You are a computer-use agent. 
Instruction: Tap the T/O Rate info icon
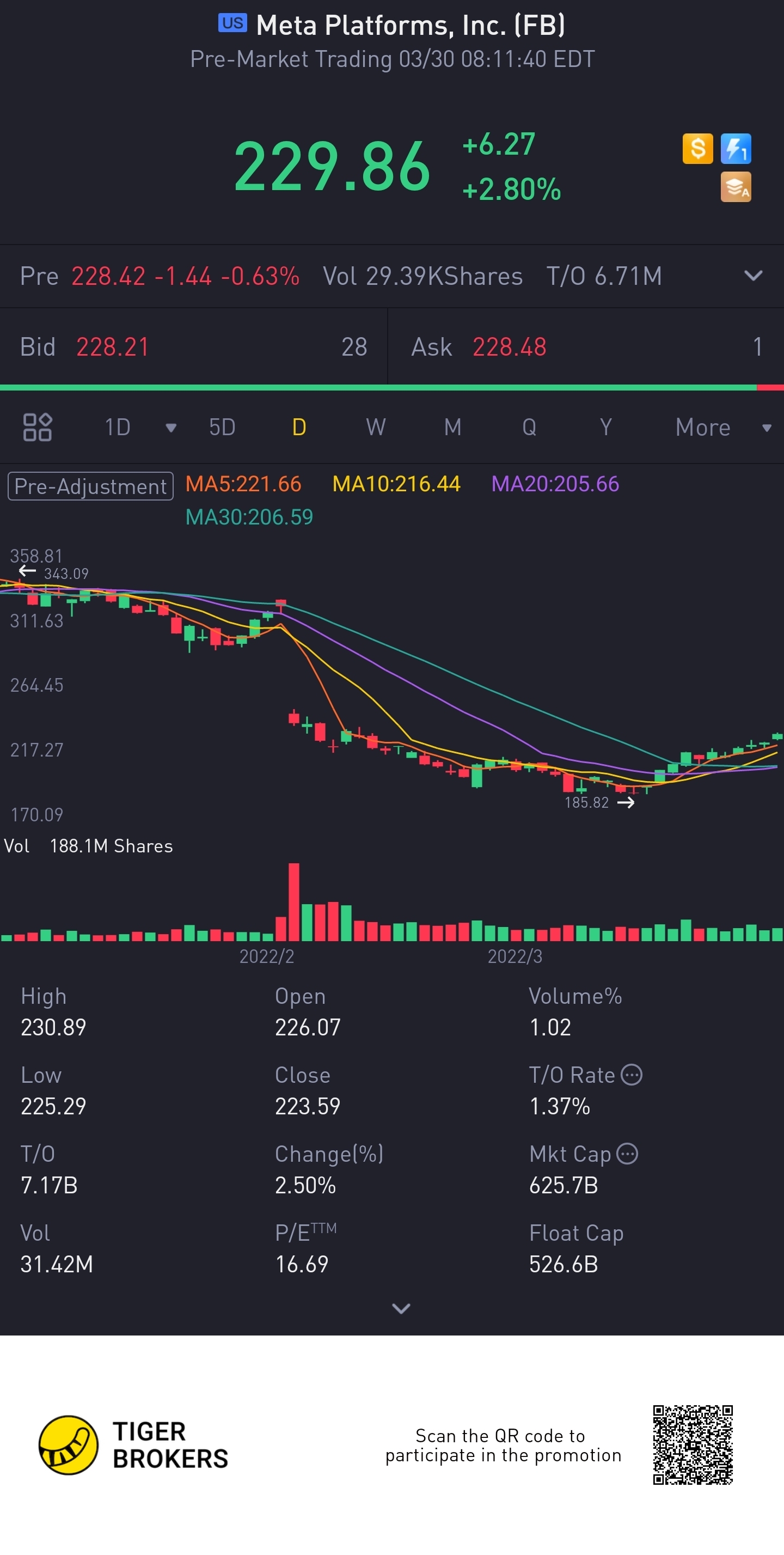coord(632,1075)
